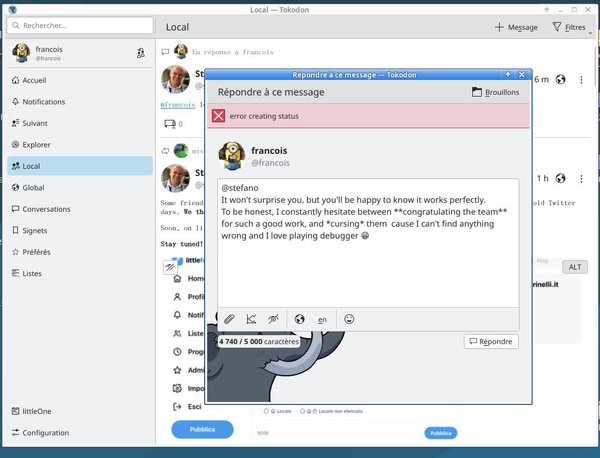Open the Accueil home timeline
Image resolution: width=600 pixels, height=458 pixels.
click(80, 80)
